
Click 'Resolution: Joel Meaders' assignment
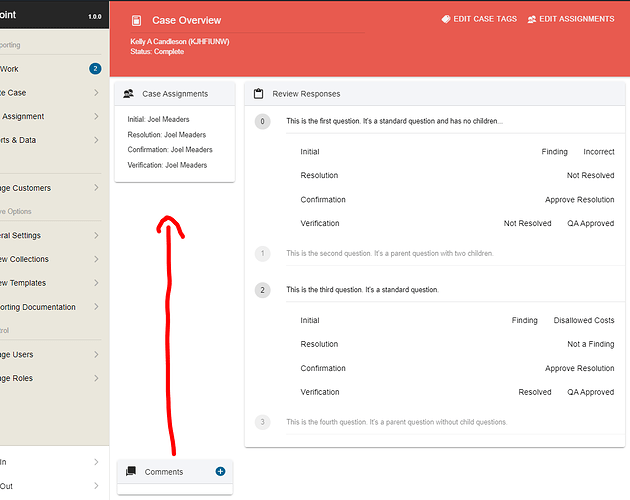[x=167, y=135]
